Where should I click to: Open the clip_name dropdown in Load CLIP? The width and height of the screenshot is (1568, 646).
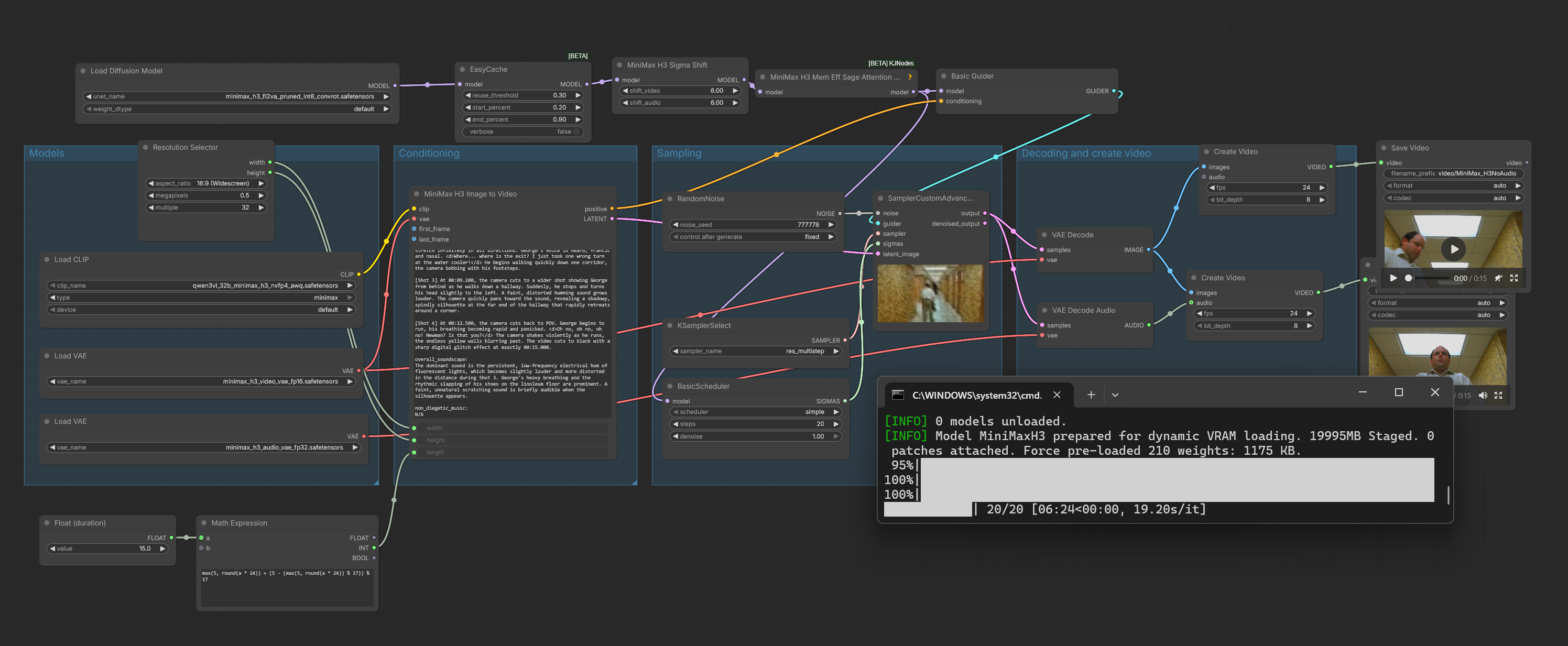pyautogui.click(x=201, y=286)
